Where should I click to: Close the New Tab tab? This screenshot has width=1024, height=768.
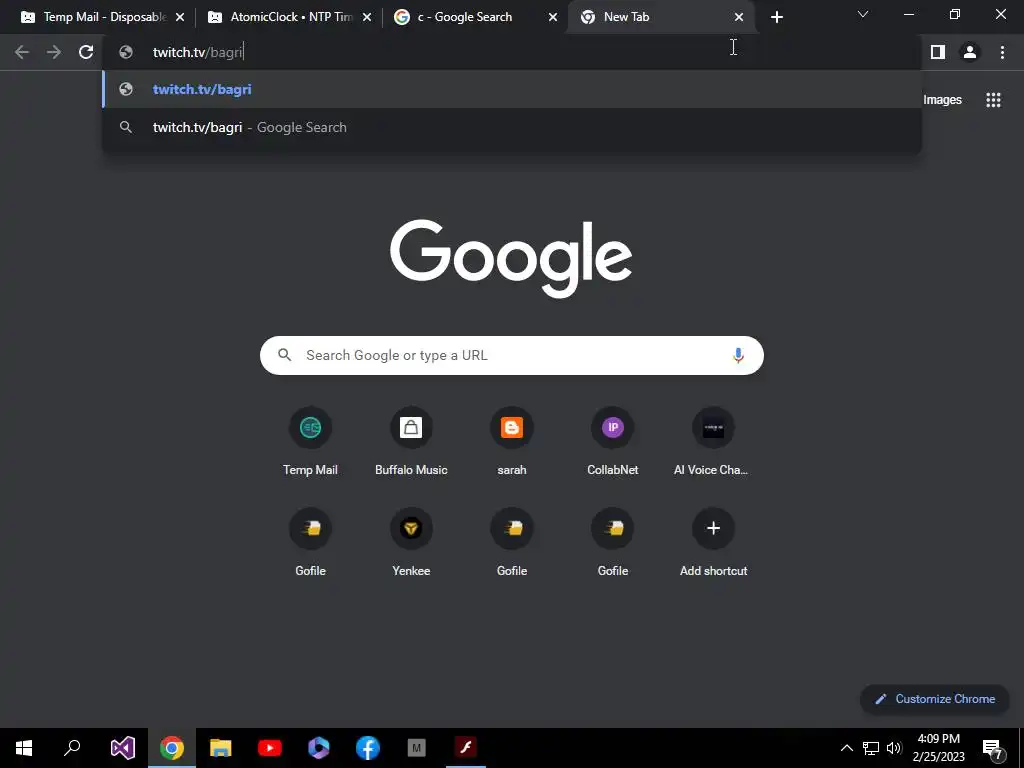(x=739, y=18)
